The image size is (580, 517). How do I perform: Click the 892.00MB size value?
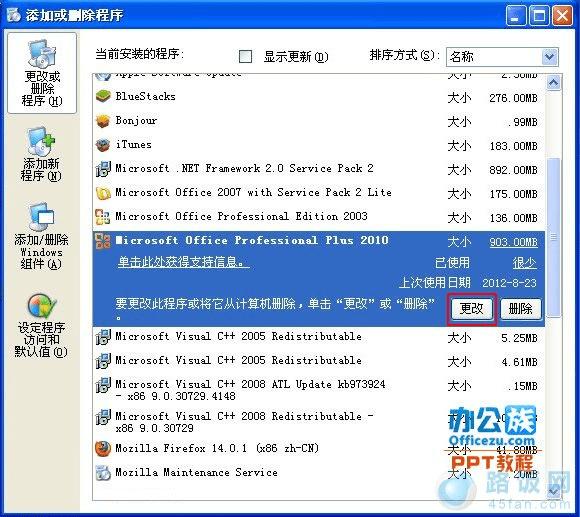point(513,170)
